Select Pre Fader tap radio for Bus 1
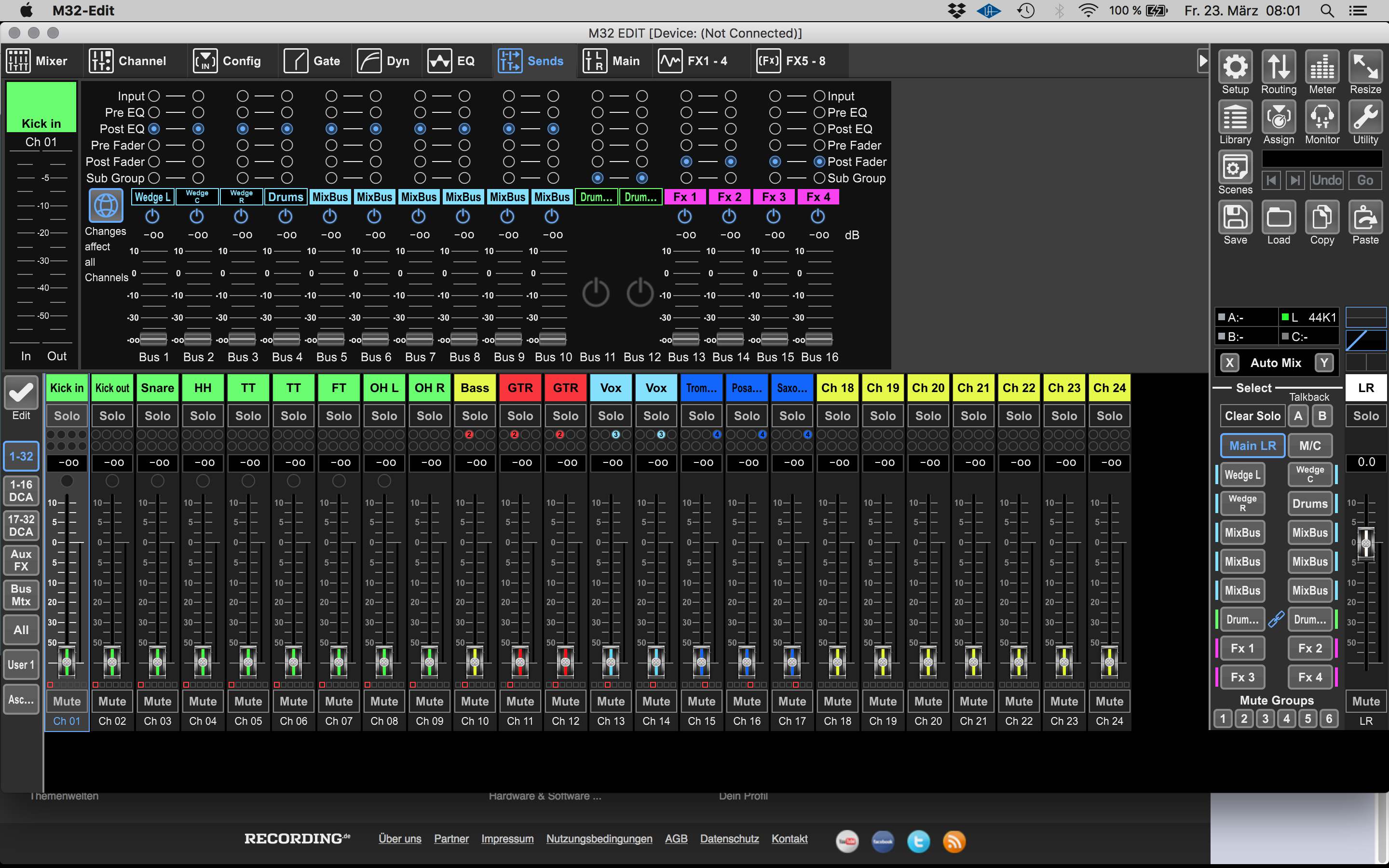The image size is (1389, 868). tap(154, 145)
